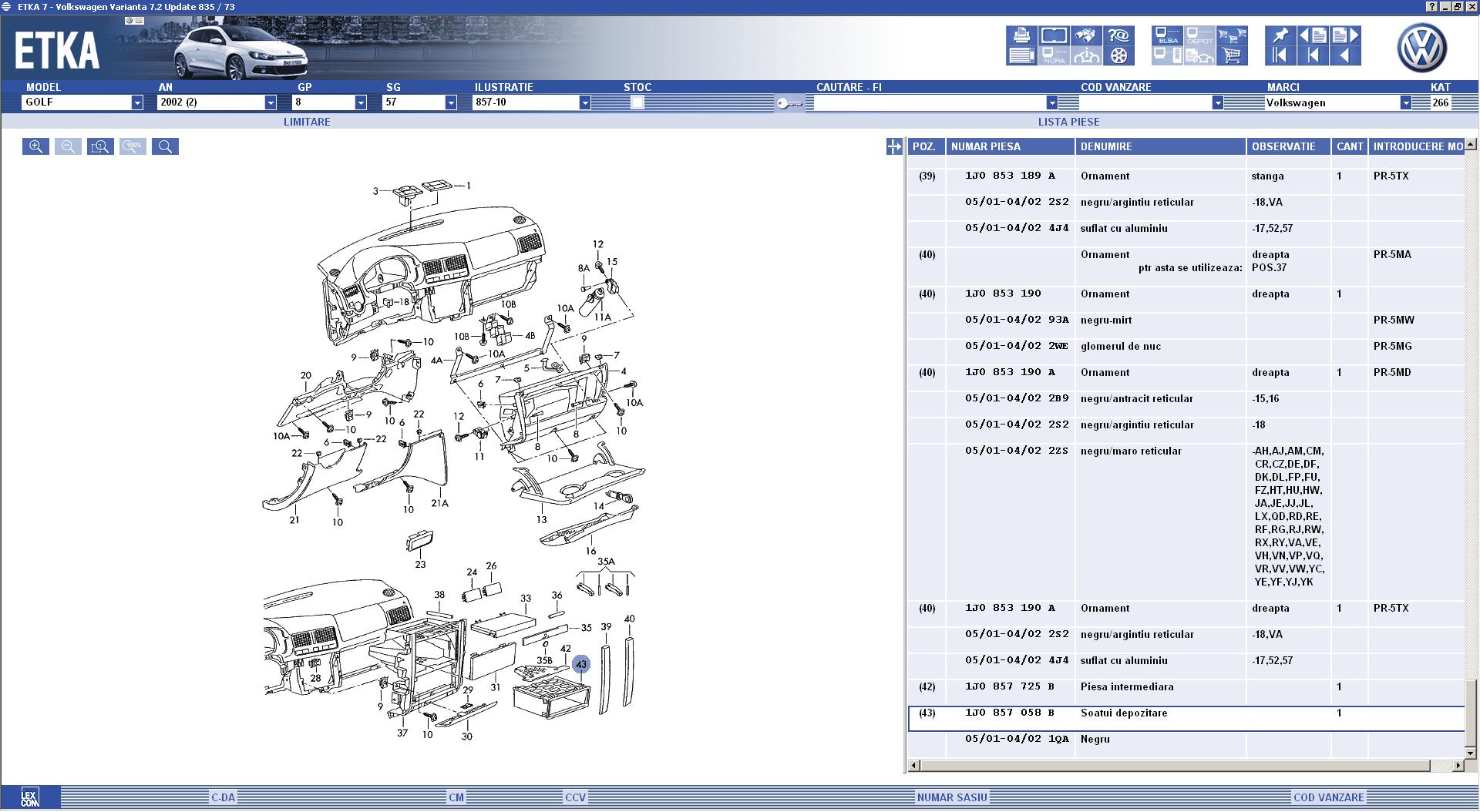Viewport: 1480px width, 812px height.
Task: Click the plain magnifier search icon
Action: [165, 146]
